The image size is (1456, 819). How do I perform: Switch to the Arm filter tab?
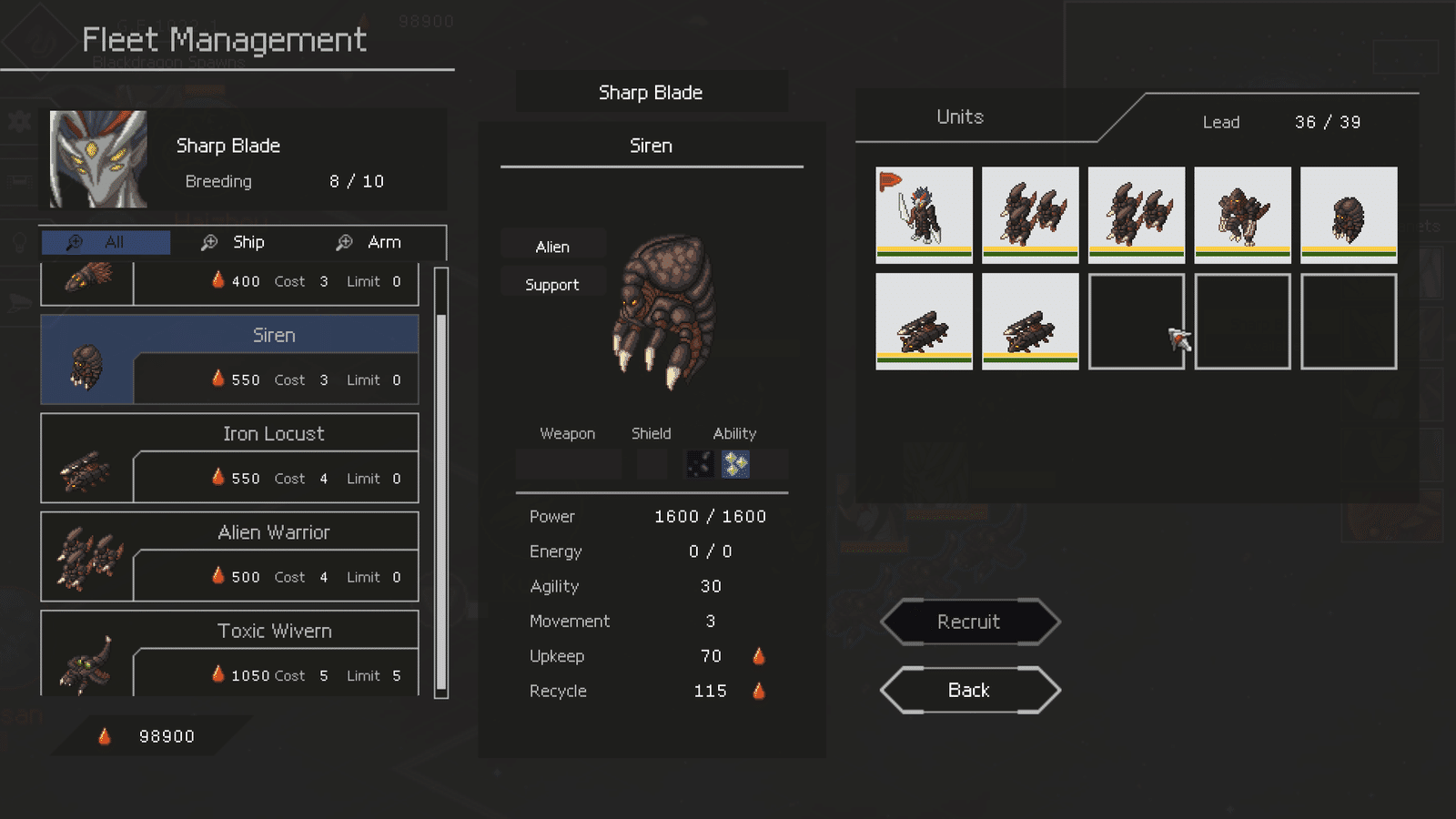coord(369,242)
